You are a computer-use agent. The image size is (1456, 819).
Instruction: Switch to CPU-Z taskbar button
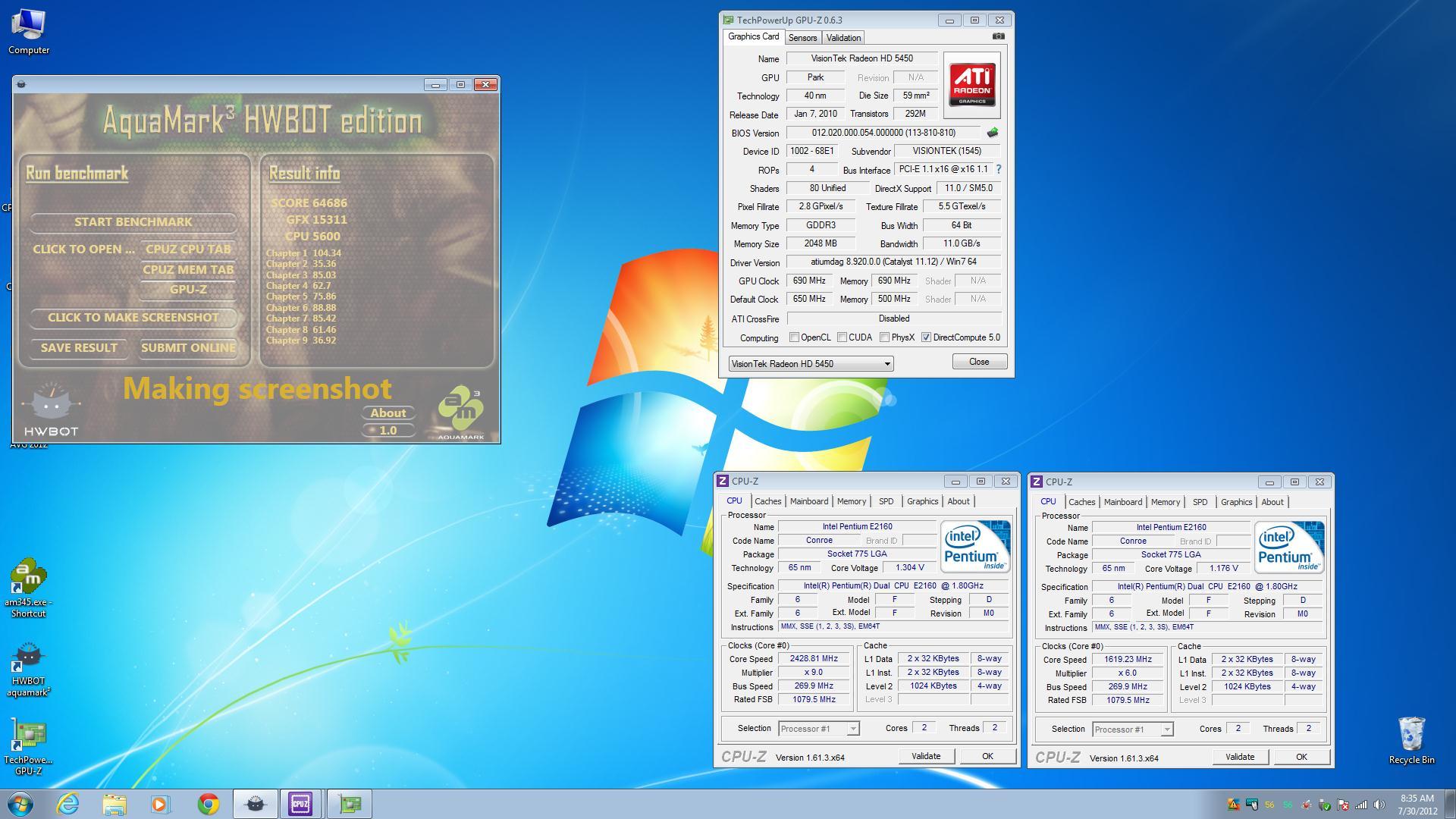[x=301, y=804]
